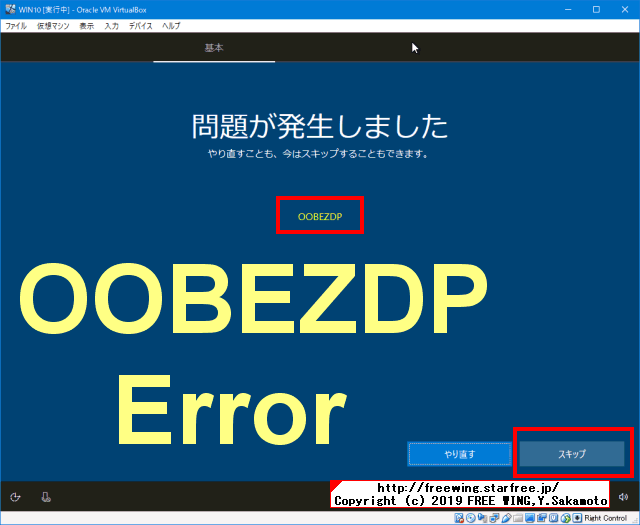Click the hard disk activity indicator
The height and width of the screenshot is (525, 640).
tap(459, 518)
